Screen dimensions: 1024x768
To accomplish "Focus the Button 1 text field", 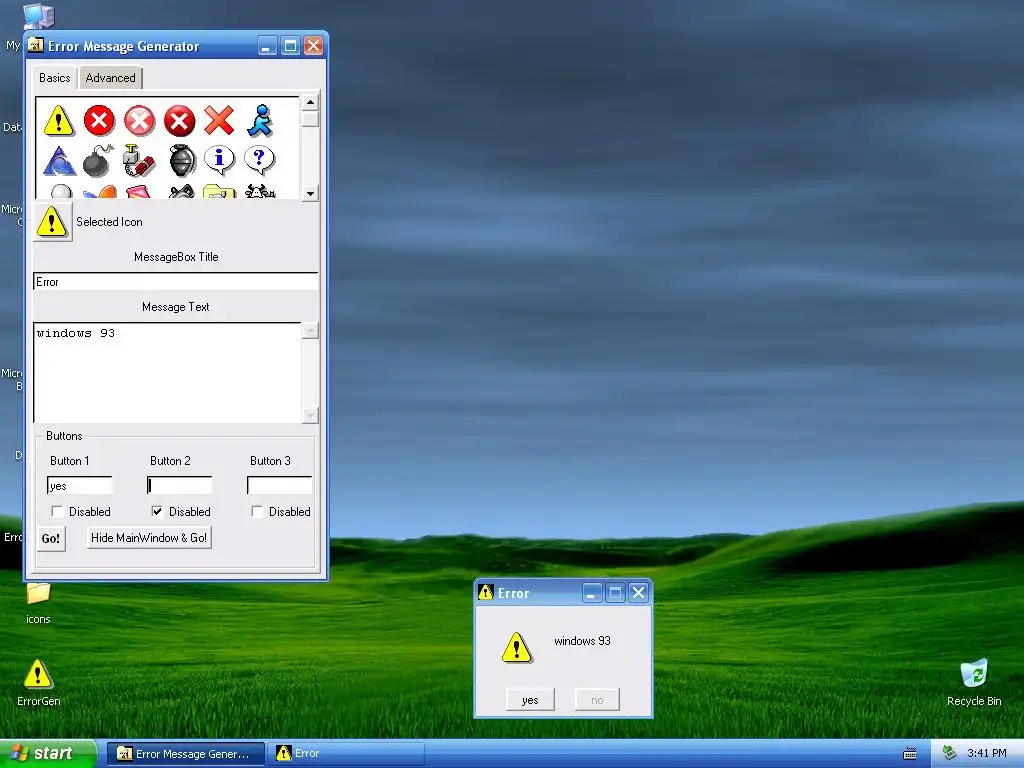I will [80, 485].
